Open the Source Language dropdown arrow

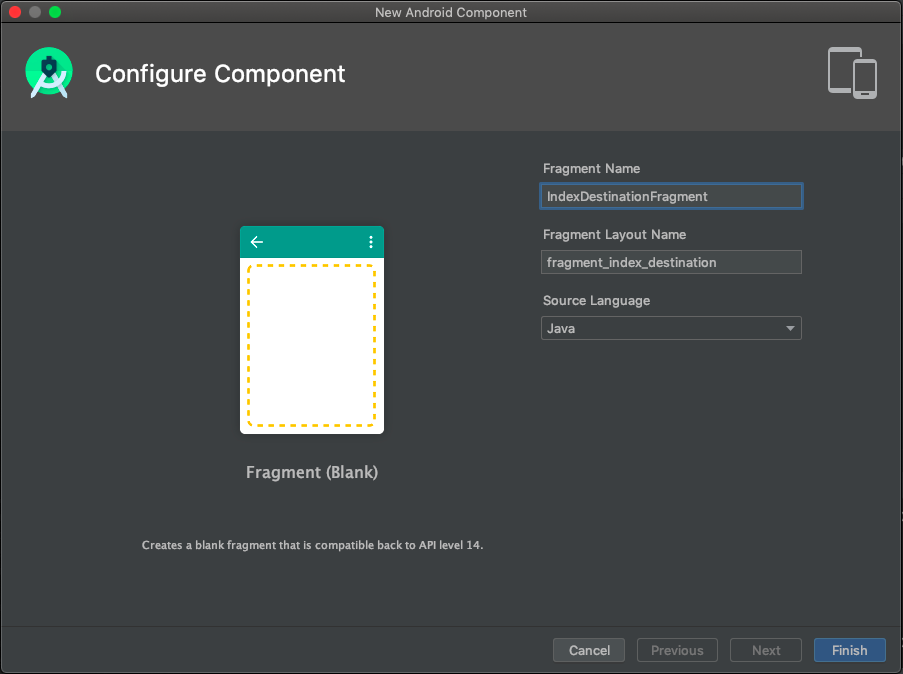pyautogui.click(x=790, y=328)
